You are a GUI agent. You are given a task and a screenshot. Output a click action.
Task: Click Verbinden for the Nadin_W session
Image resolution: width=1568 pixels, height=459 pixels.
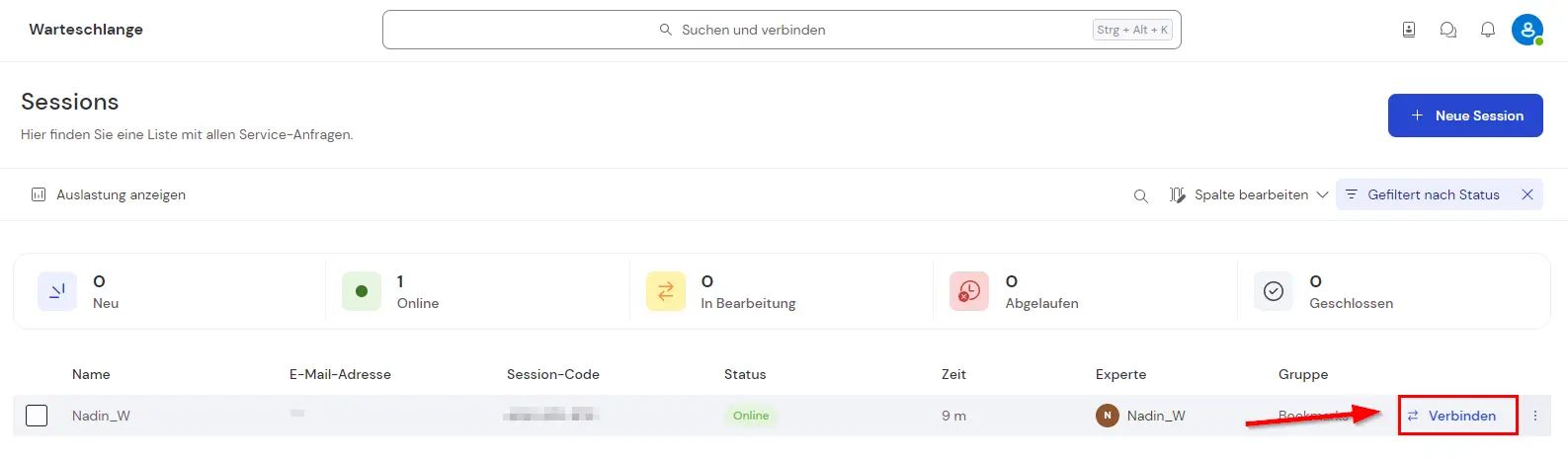click(1458, 416)
